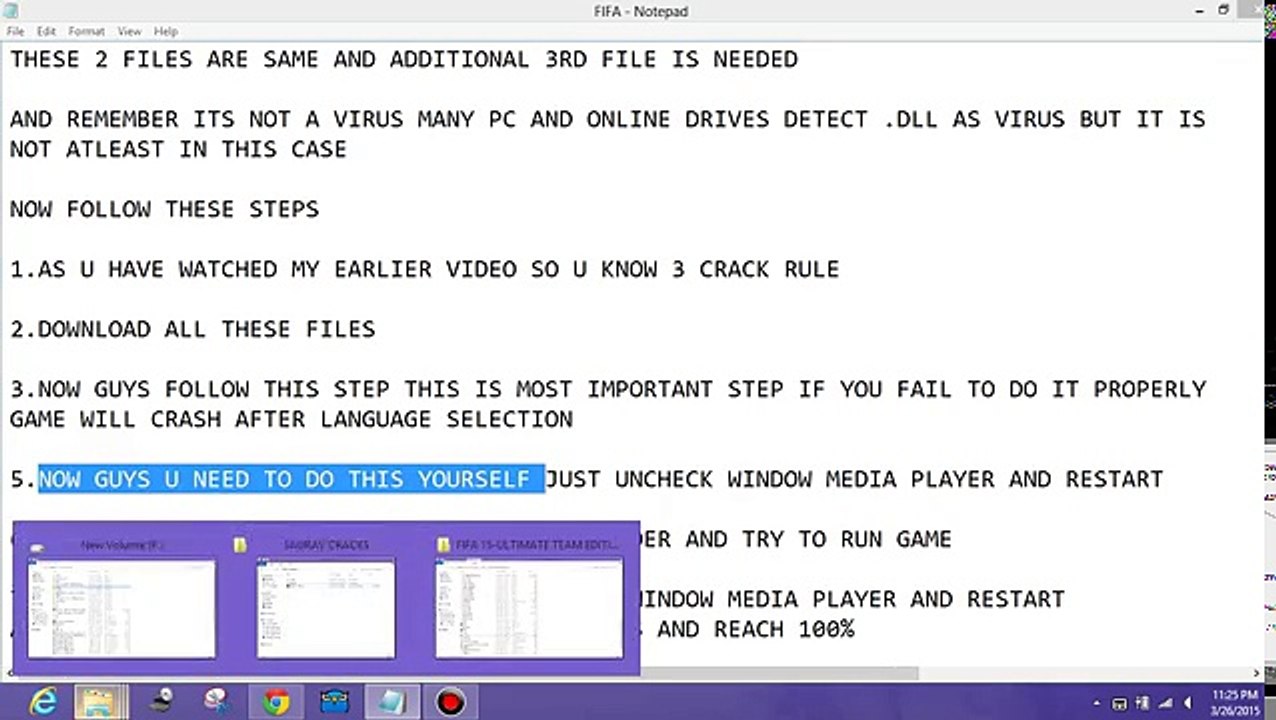Open the File menu in Notepad
Screen dimensions: 1276x720
pyautogui.click(x=15, y=32)
